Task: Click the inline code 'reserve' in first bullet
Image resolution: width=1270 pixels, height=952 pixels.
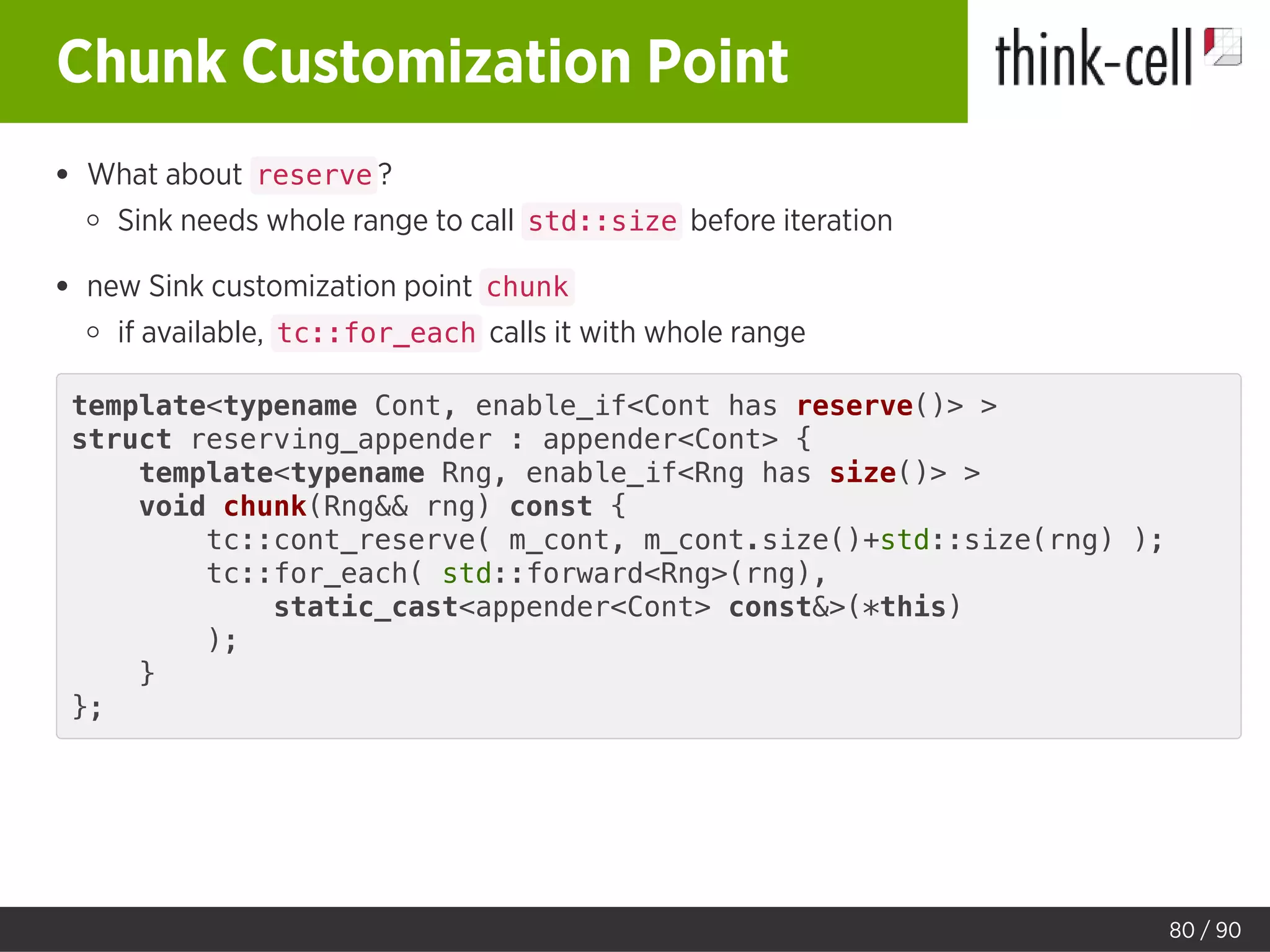Action: (x=314, y=175)
